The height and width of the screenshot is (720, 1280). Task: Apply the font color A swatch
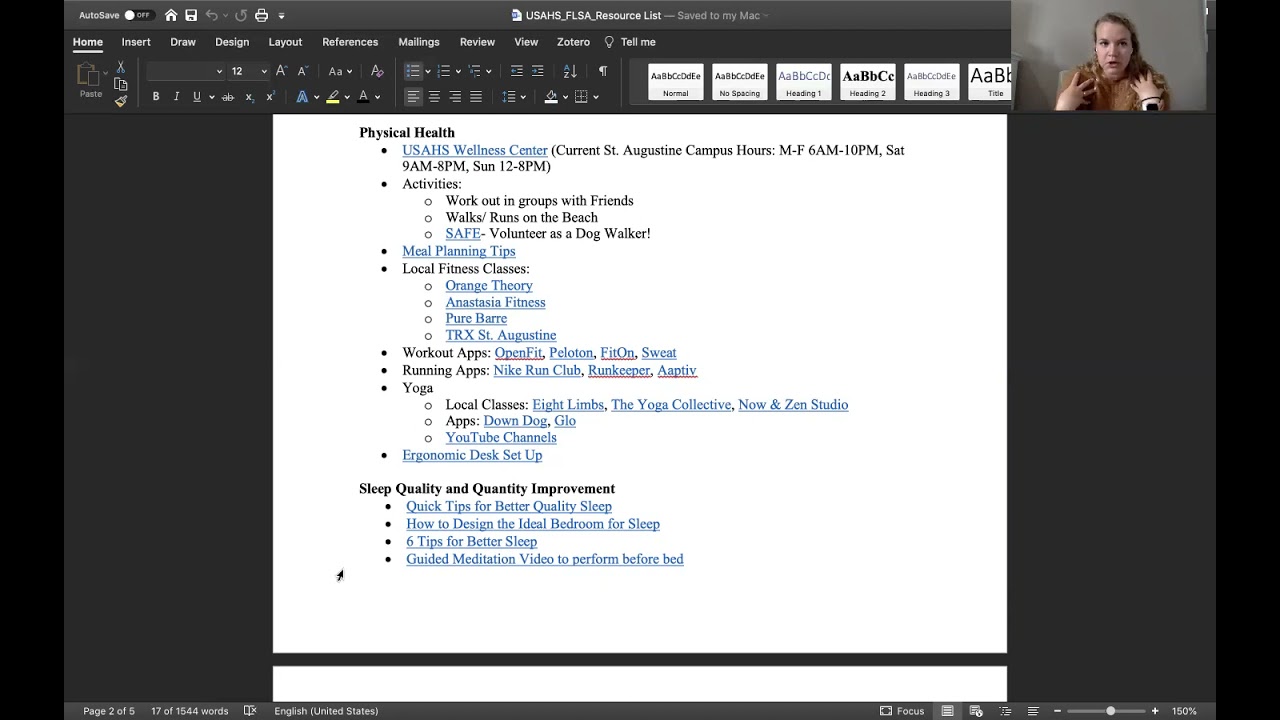pos(363,97)
